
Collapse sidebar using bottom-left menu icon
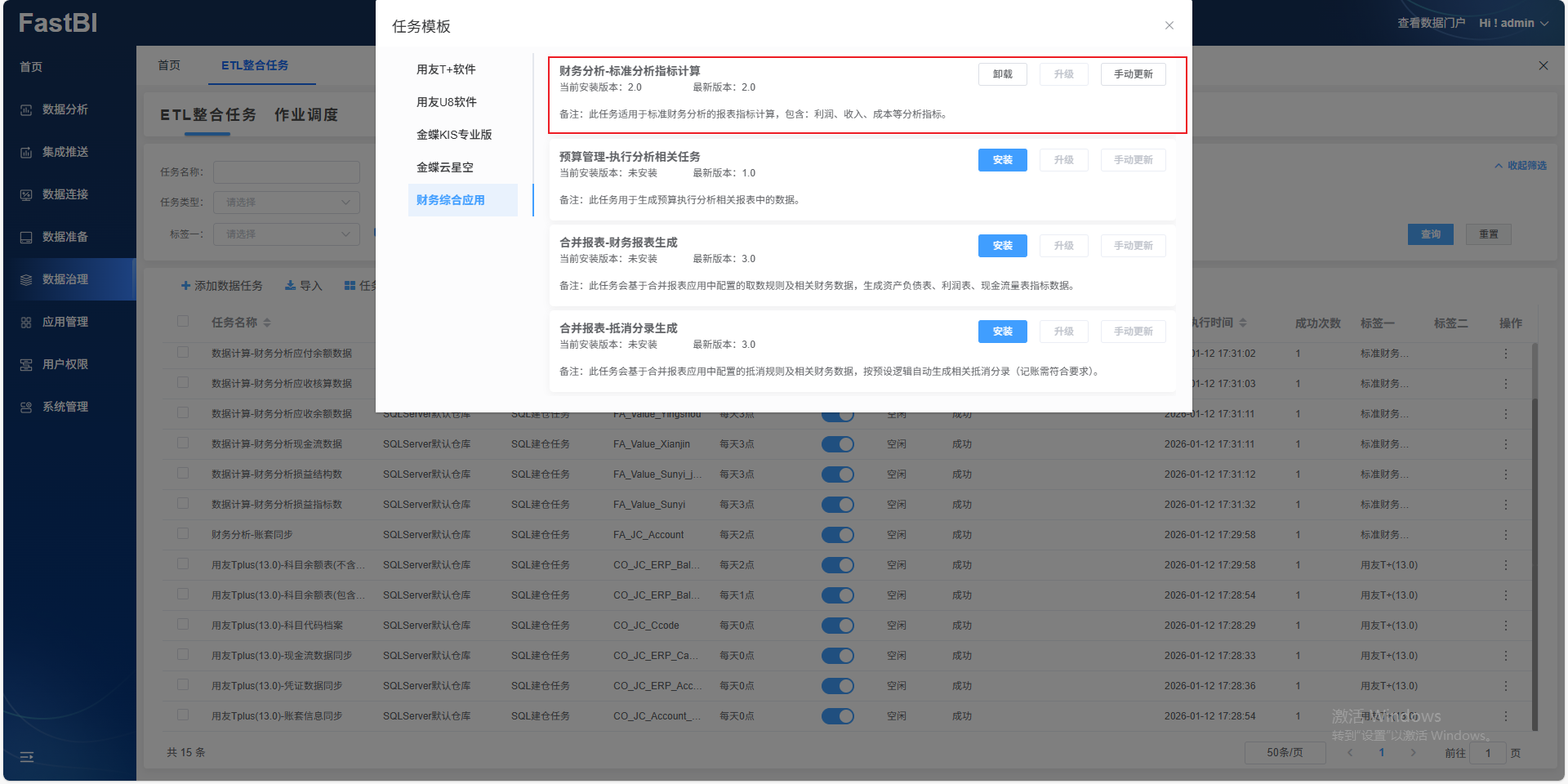point(27,757)
